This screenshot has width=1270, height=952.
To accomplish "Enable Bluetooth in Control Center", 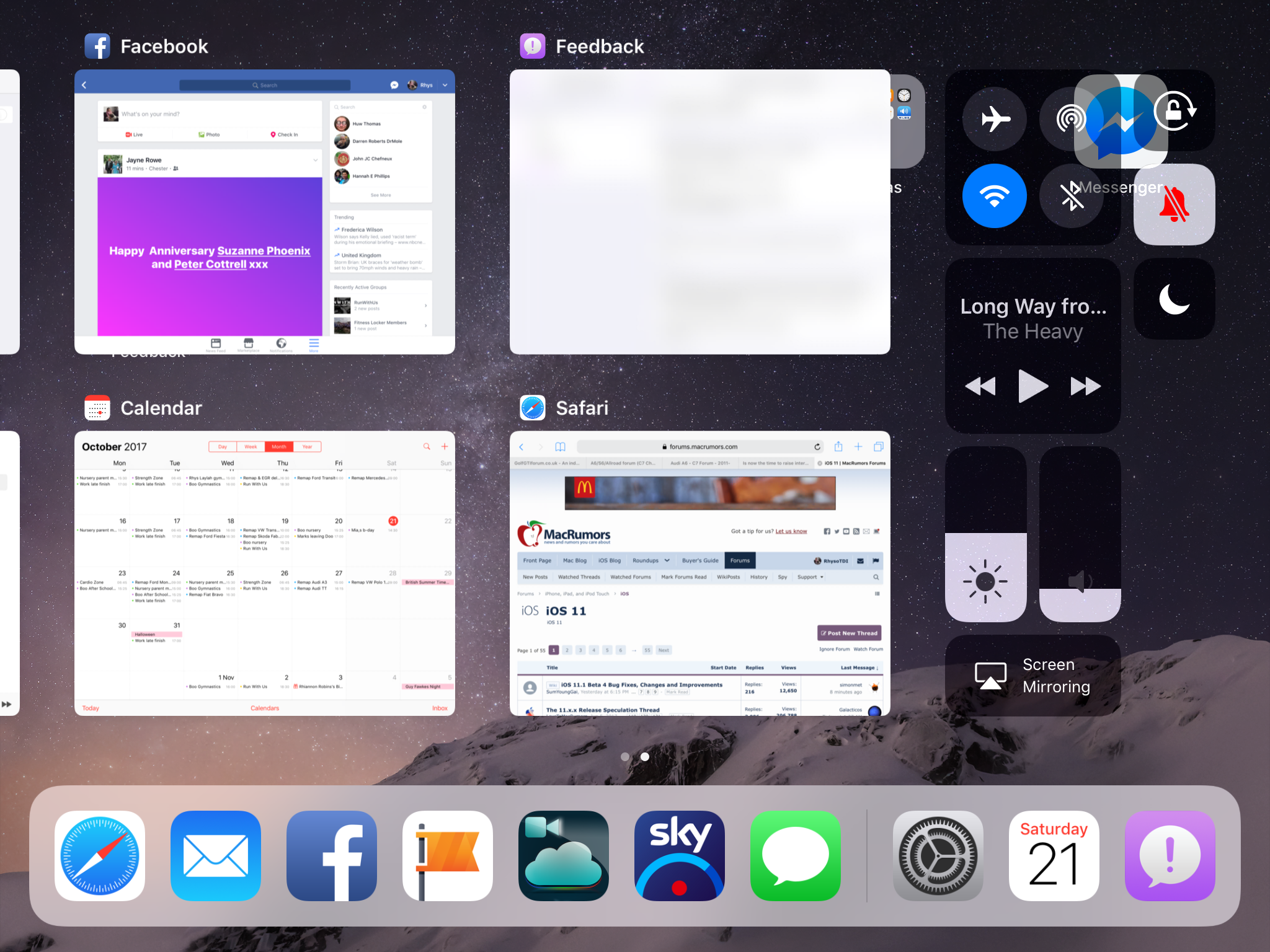I will tap(1071, 196).
